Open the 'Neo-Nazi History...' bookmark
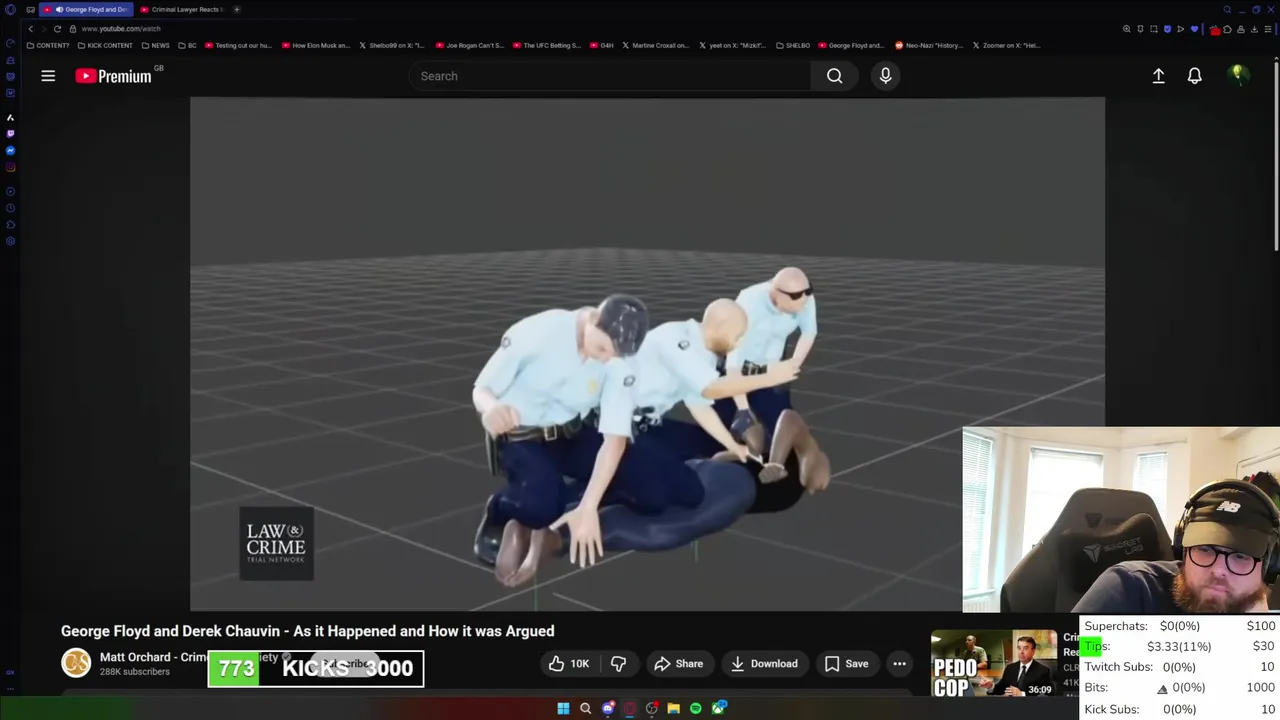This screenshot has height=720, width=1280. (928, 45)
